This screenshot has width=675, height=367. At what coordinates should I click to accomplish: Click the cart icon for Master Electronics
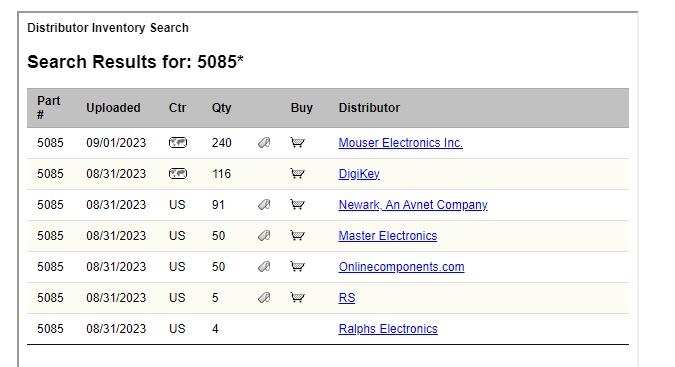click(297, 235)
